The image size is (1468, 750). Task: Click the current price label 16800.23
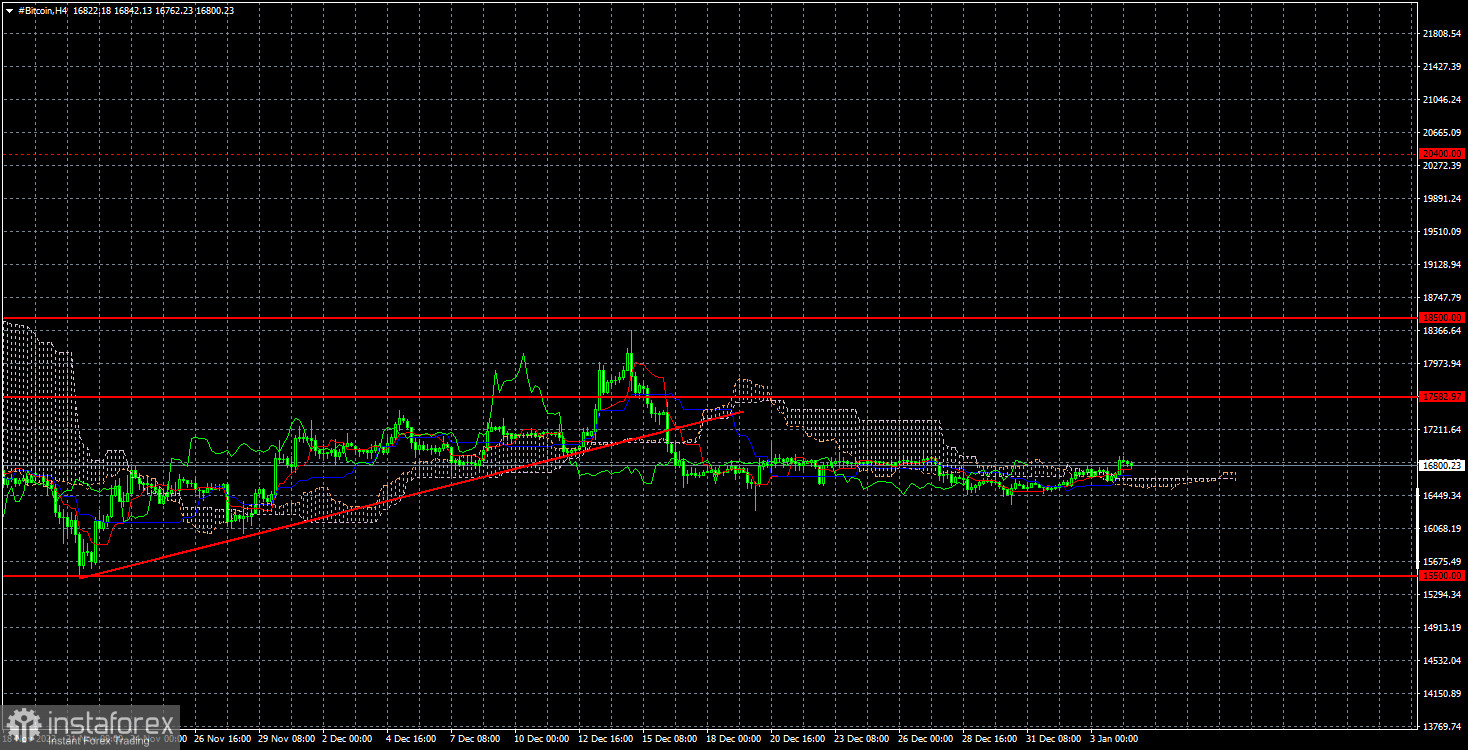(1442, 465)
